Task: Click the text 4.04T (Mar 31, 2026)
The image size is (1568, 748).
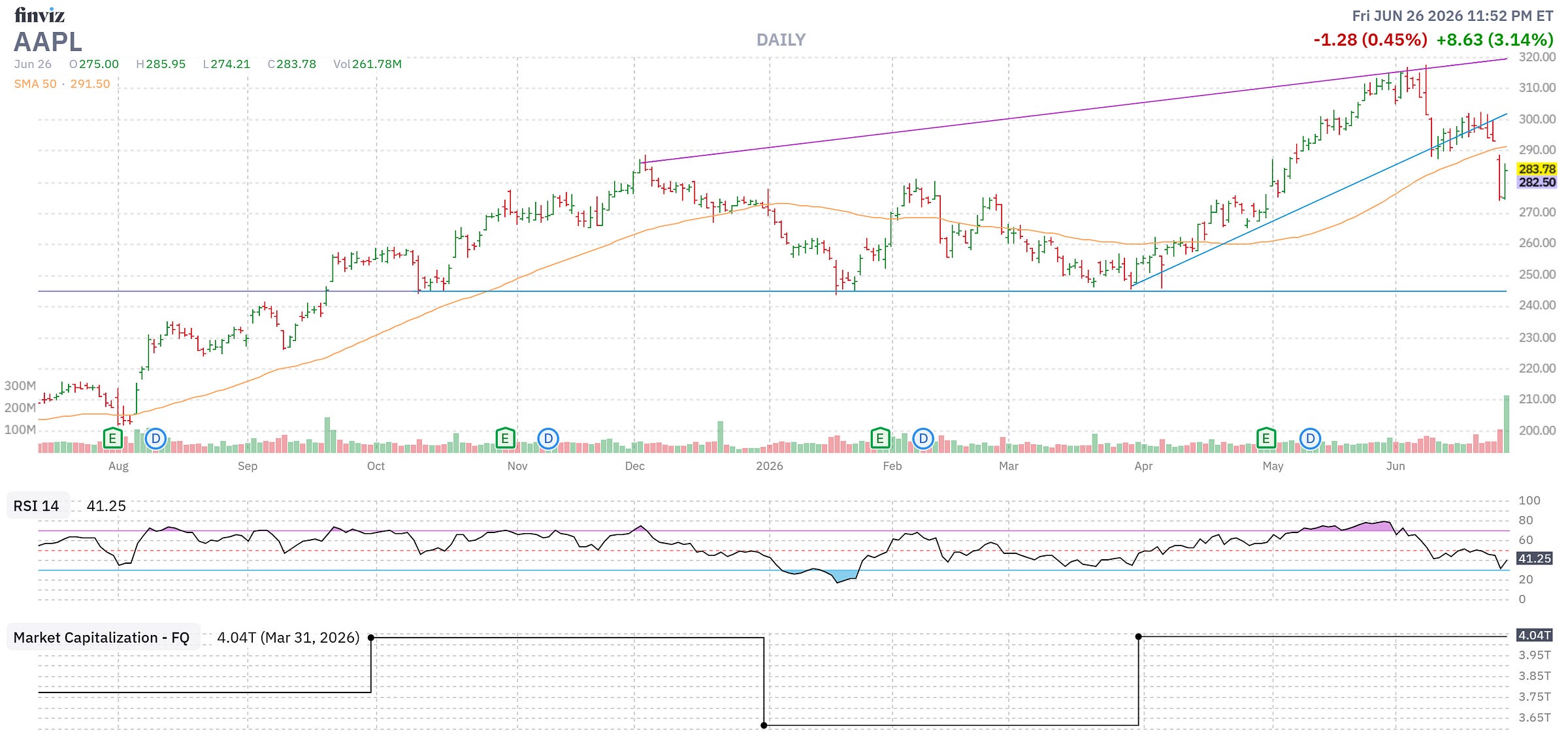Action: tap(288, 638)
